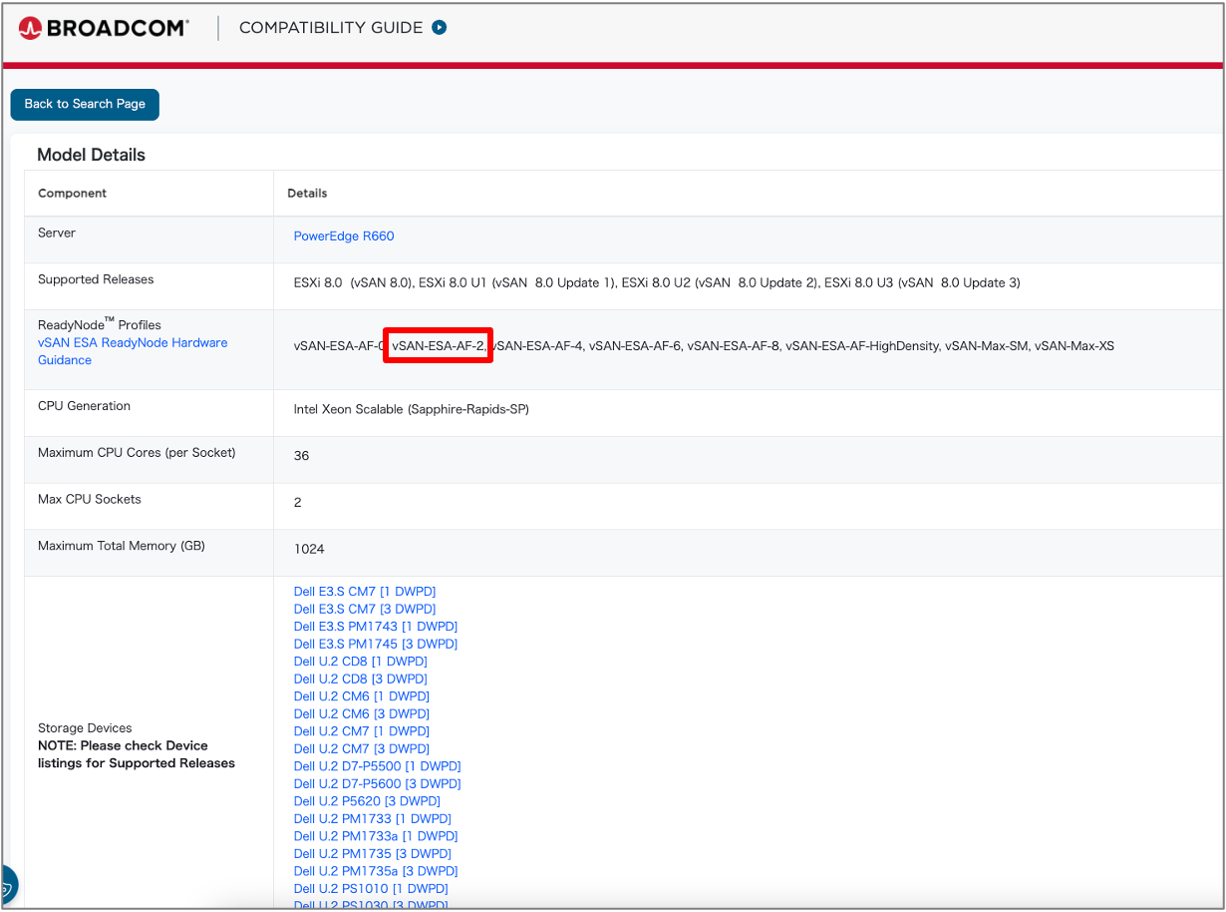Open Dell U.2 CM7 [3 DWPD] link
Screen dimensions: 1226x912
point(361,749)
